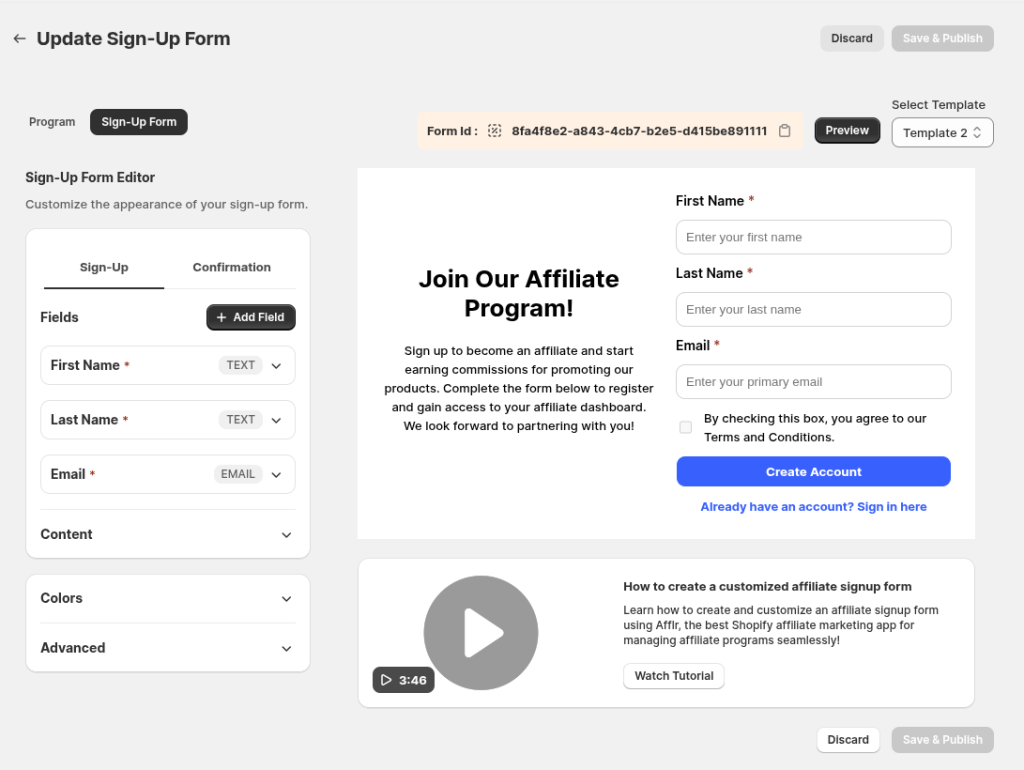Switch to the Program toggle option

click(x=52, y=121)
